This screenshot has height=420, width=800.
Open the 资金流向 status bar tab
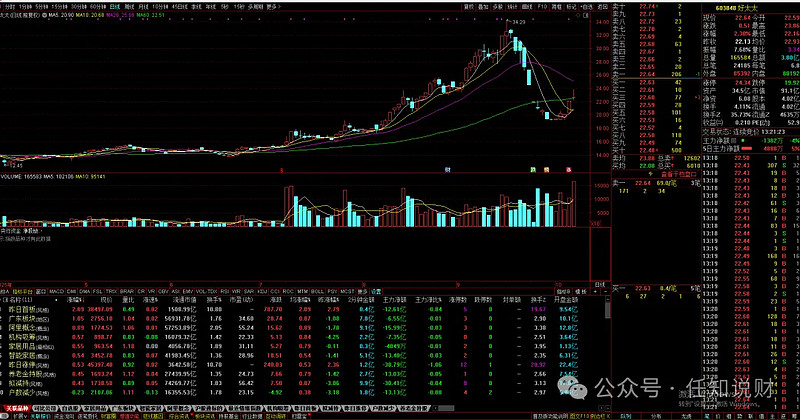64,416
